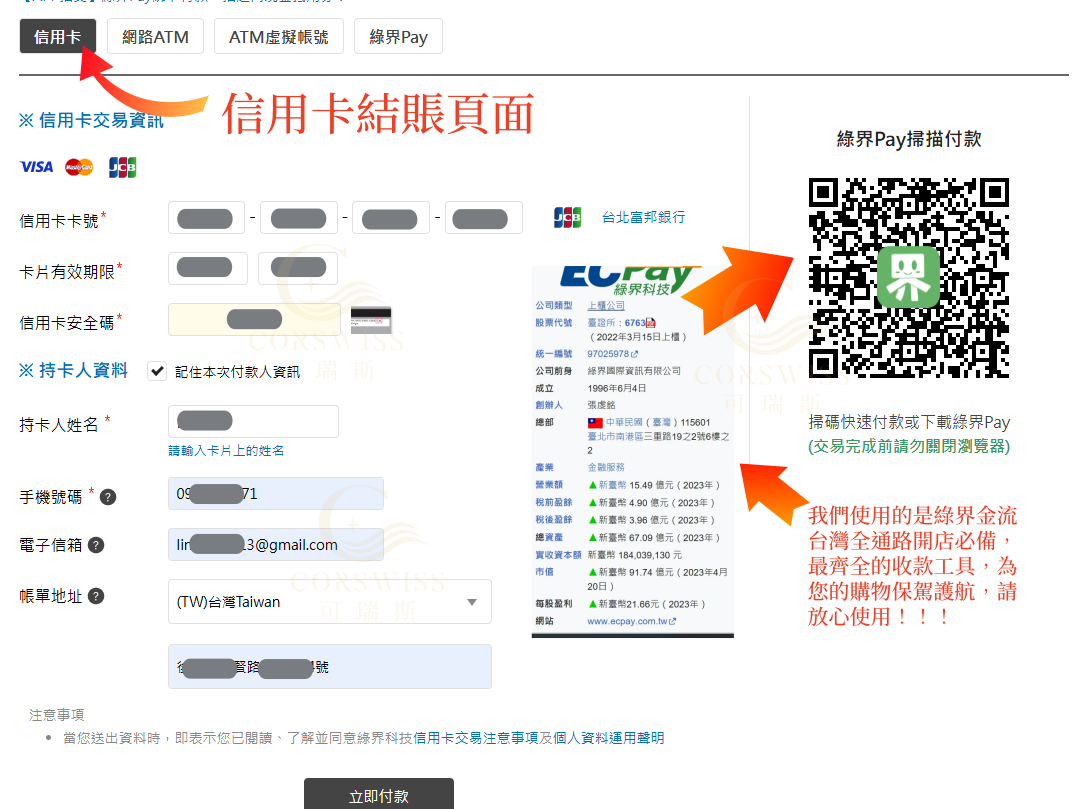The image size is (1072, 809).
Task: Focus the first credit card number field
Action: click(x=206, y=218)
